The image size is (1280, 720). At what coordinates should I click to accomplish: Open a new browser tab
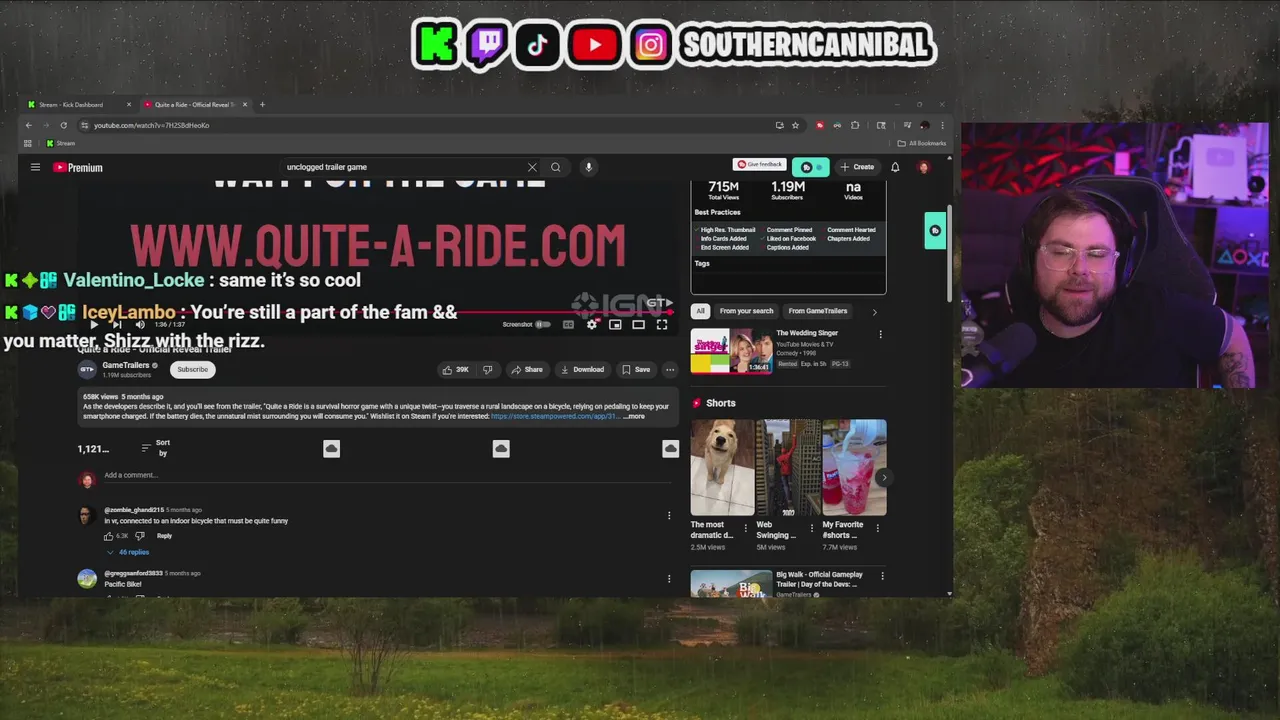click(262, 104)
